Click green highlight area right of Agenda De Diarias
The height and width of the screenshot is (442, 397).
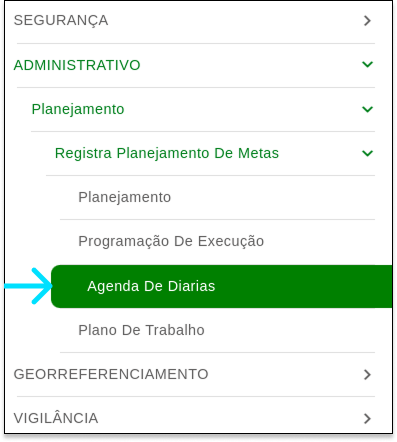[303, 286]
